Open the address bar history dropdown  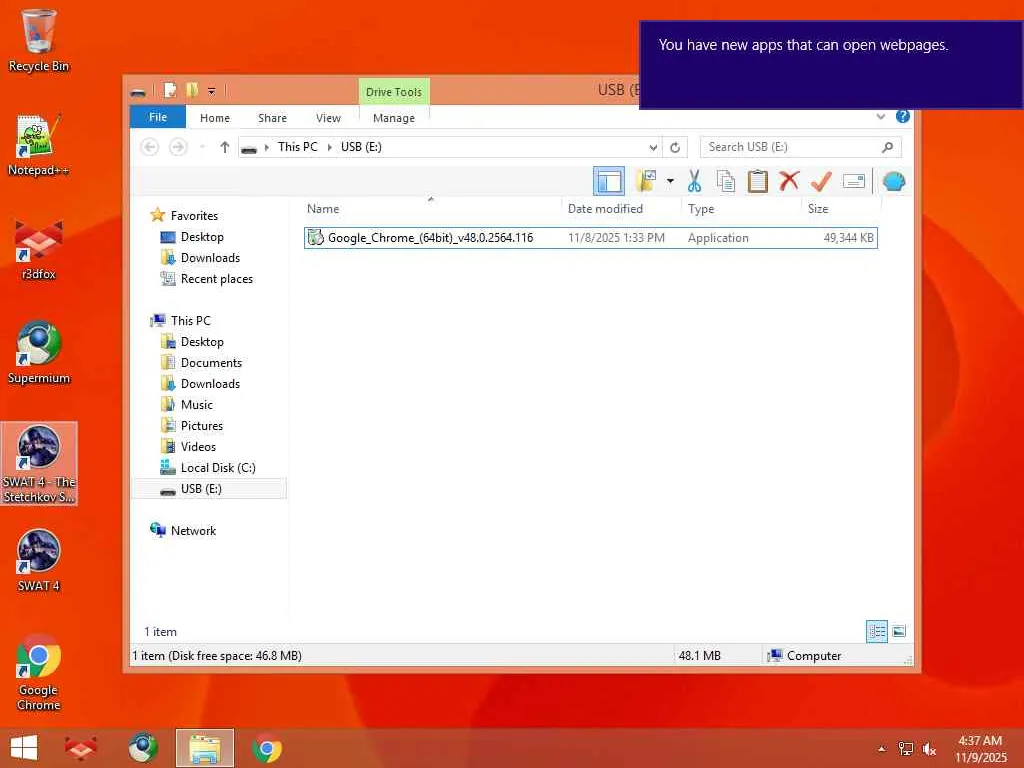click(653, 147)
